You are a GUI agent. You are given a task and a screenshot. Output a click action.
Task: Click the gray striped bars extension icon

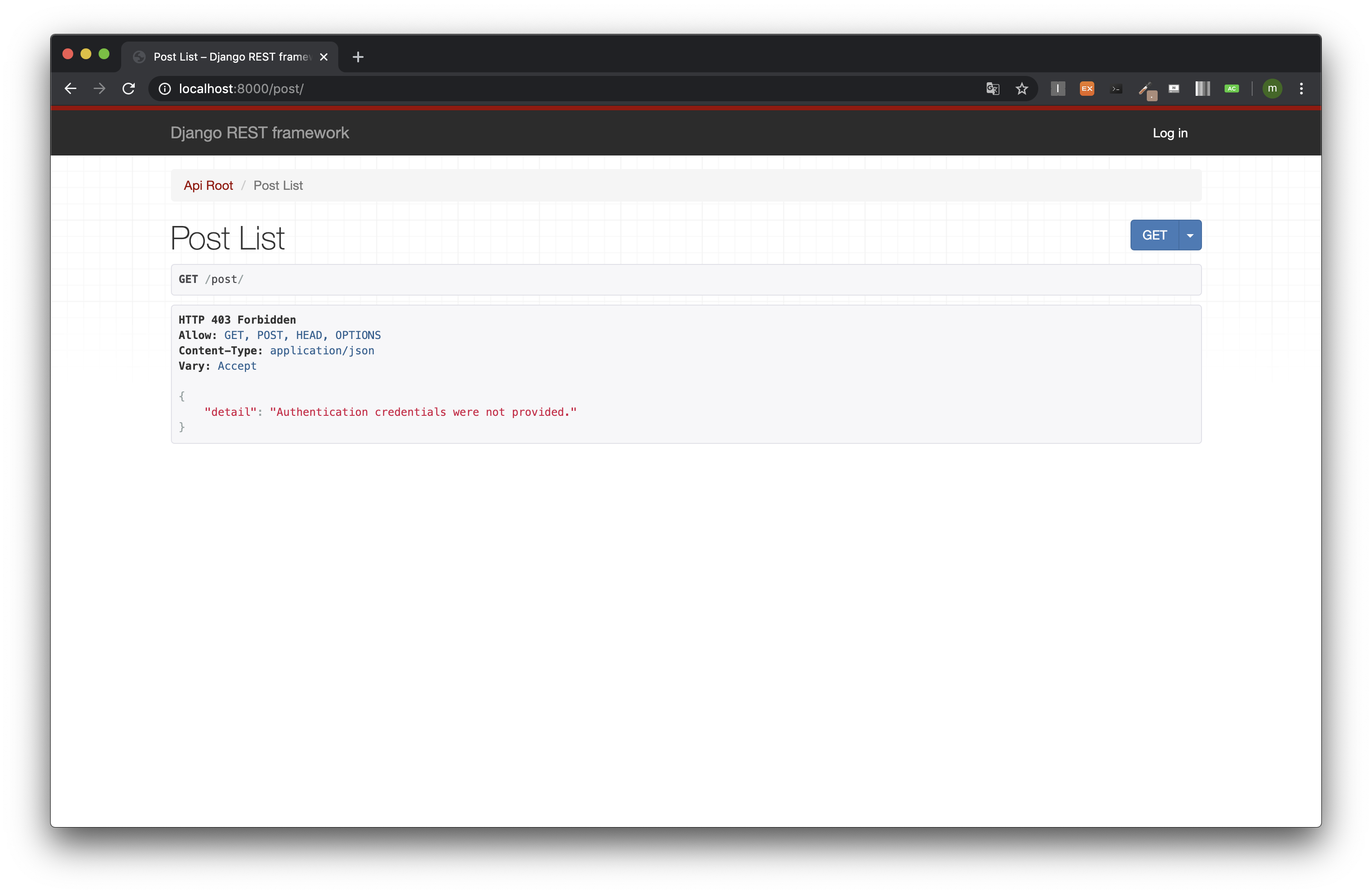(x=1202, y=89)
